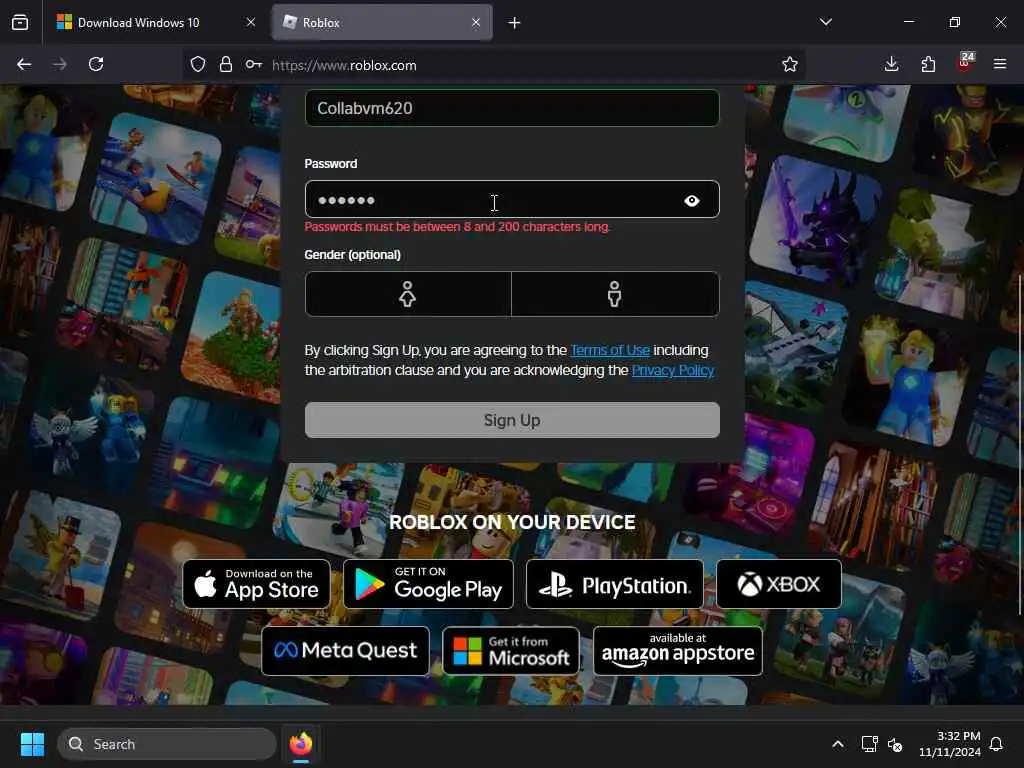The width and height of the screenshot is (1024, 768).
Task: Open the XBOX store badge
Action: click(779, 584)
